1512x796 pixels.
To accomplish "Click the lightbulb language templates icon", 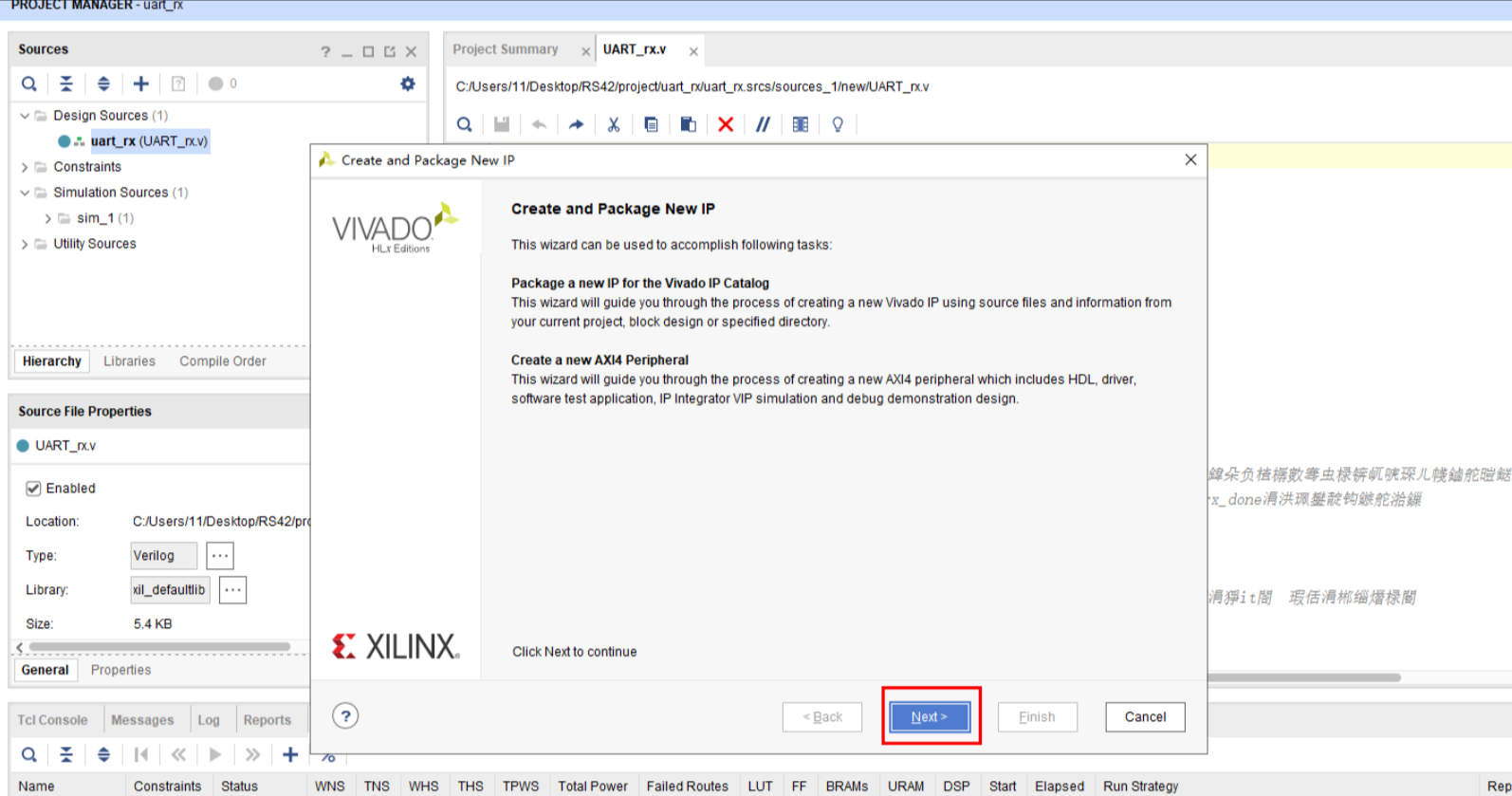I will click(x=838, y=124).
